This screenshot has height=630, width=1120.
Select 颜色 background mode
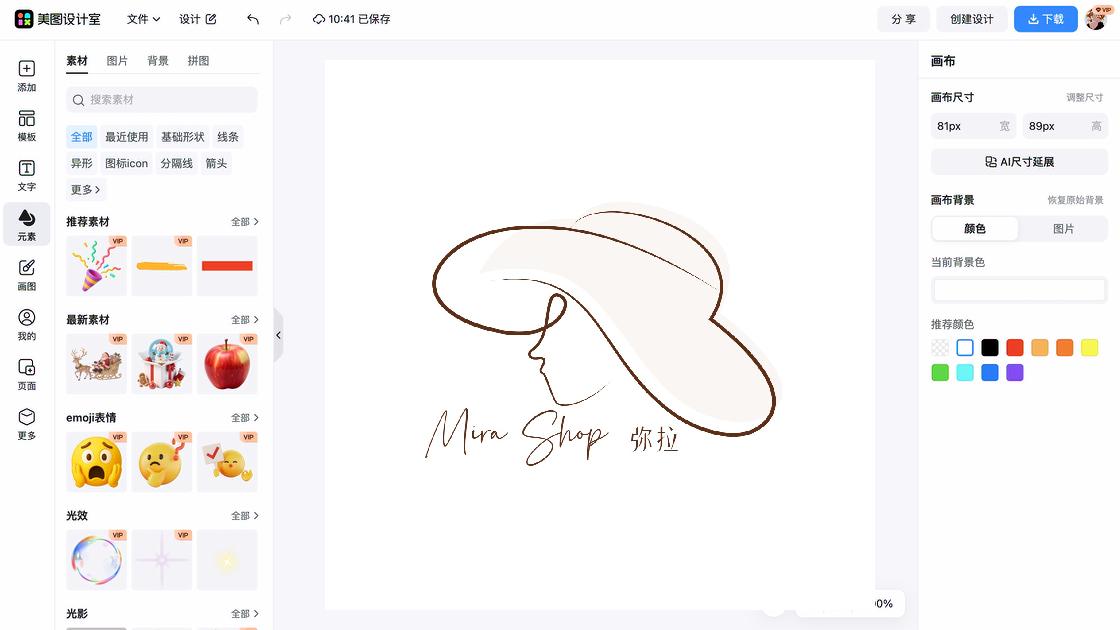point(975,229)
